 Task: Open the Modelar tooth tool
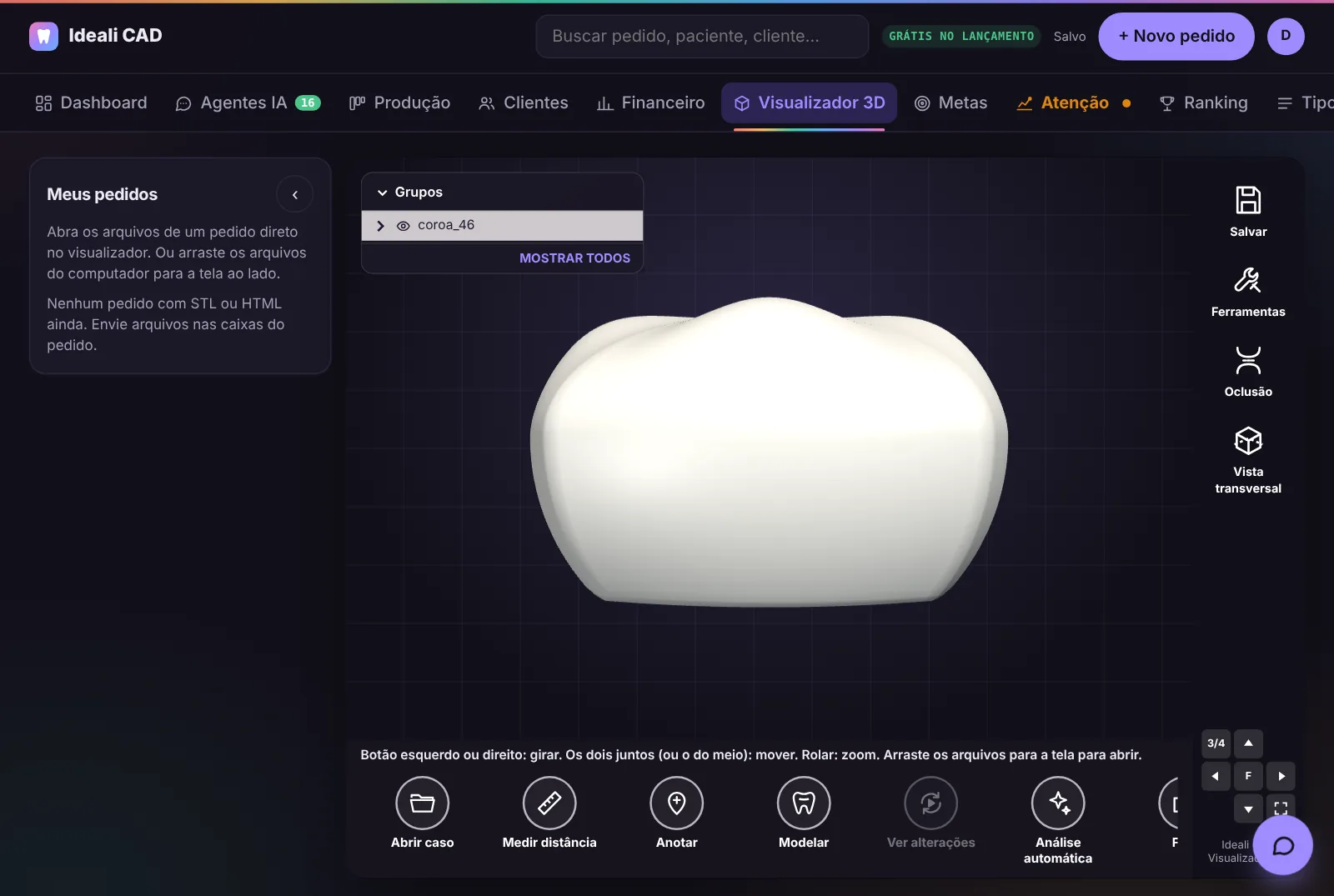(804, 803)
